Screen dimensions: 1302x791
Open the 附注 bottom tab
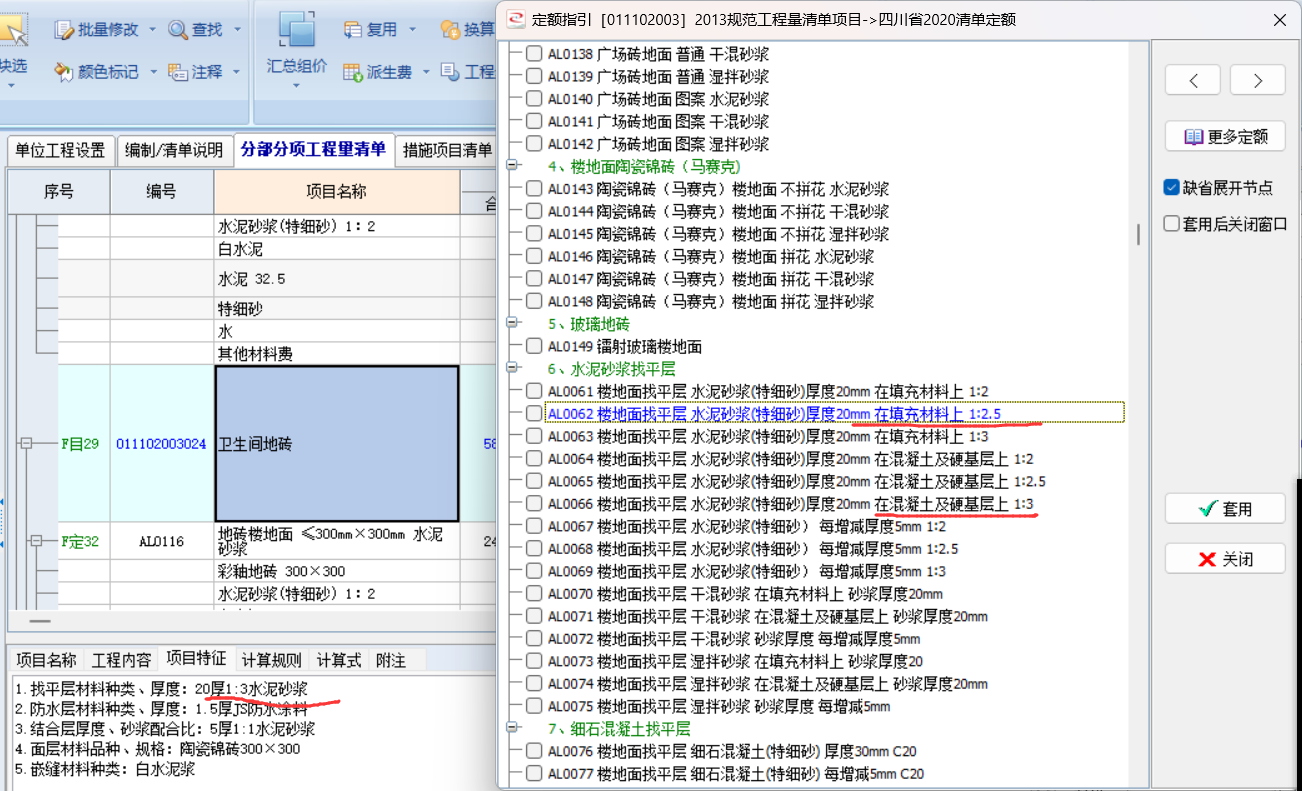pos(390,660)
